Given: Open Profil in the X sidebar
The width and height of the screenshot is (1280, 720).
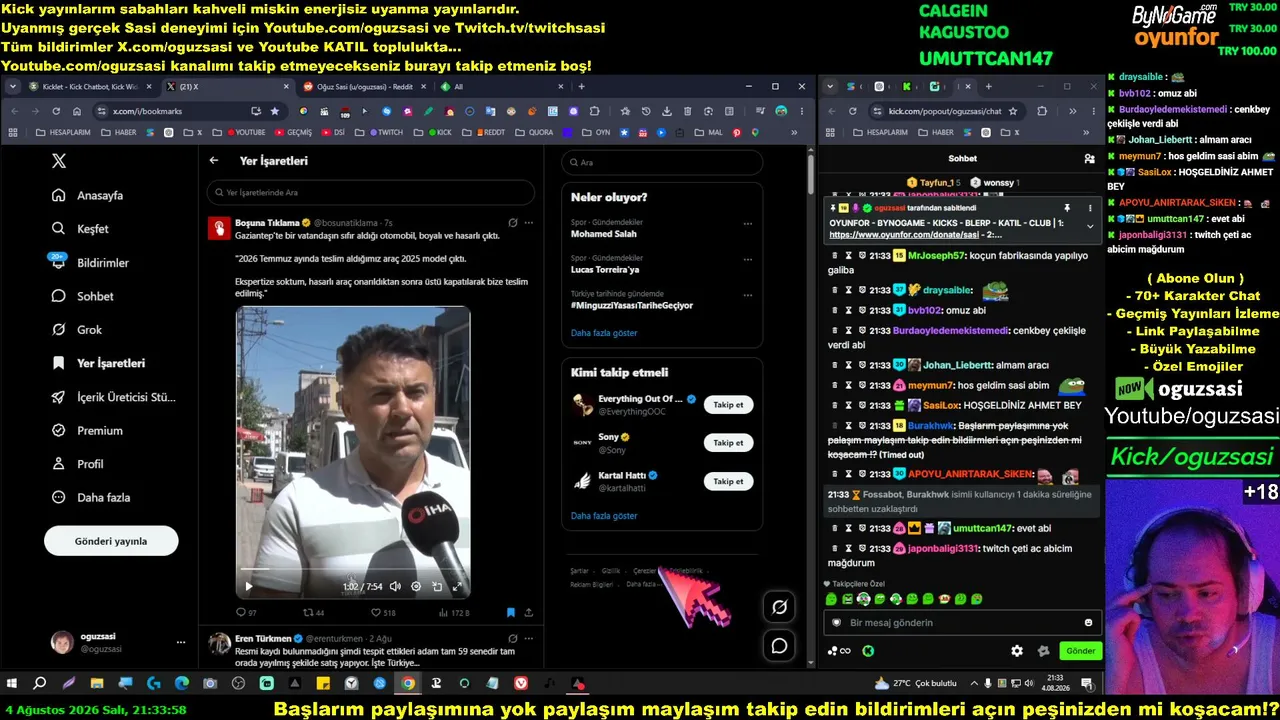Looking at the screenshot, I should (x=78, y=464).
